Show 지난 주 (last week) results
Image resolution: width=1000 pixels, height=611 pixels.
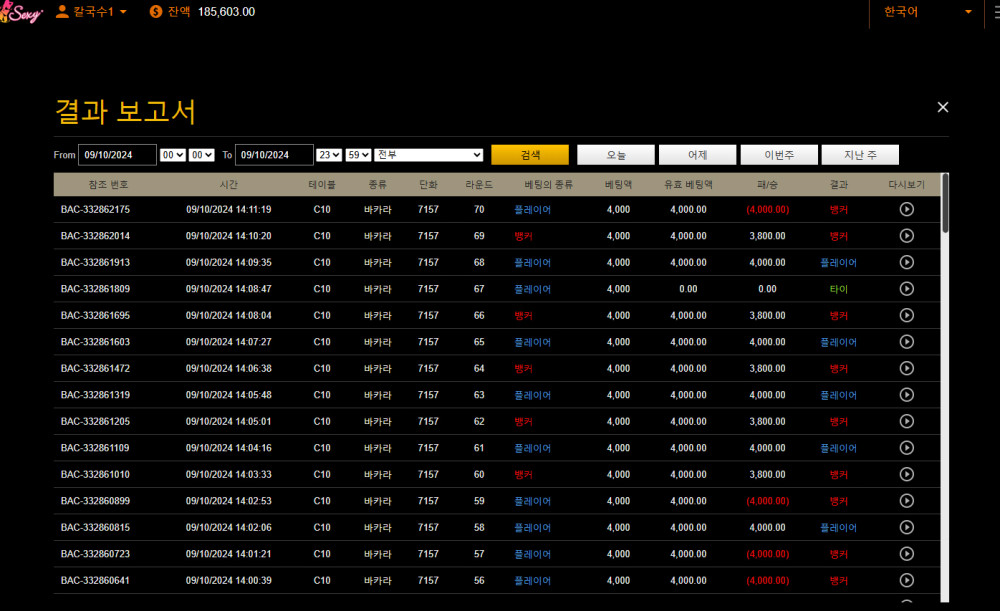pos(859,155)
